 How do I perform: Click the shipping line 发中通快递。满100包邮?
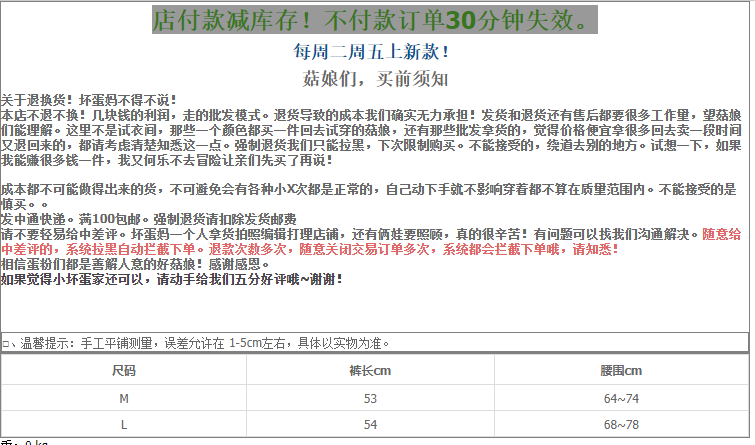tap(135, 218)
